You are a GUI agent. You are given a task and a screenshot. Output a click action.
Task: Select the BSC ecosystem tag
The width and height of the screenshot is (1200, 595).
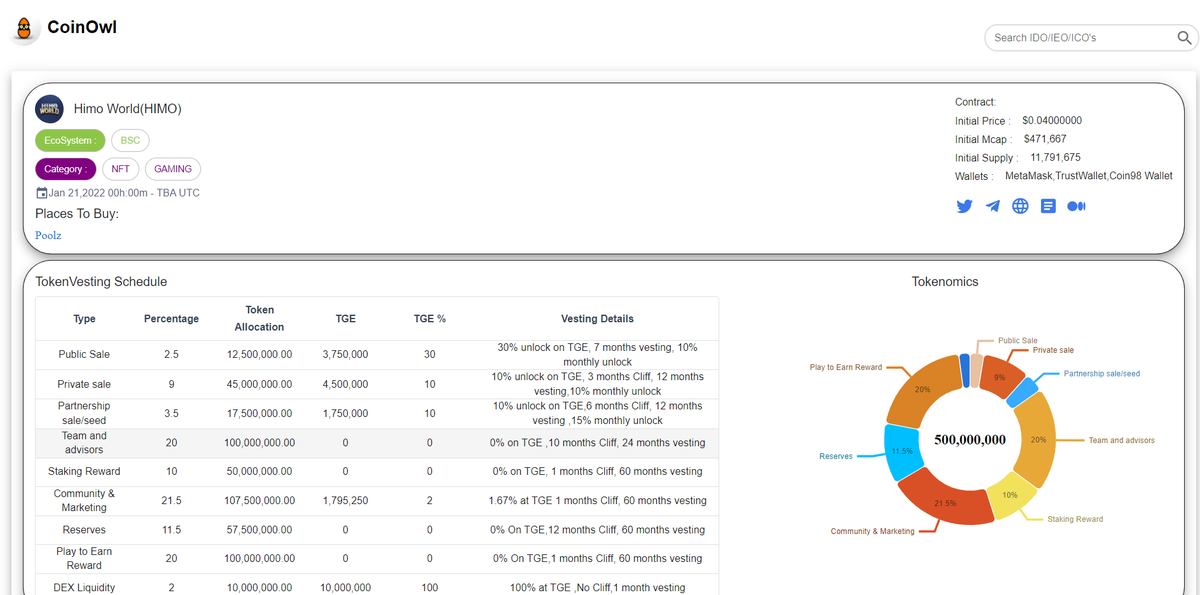click(x=130, y=141)
